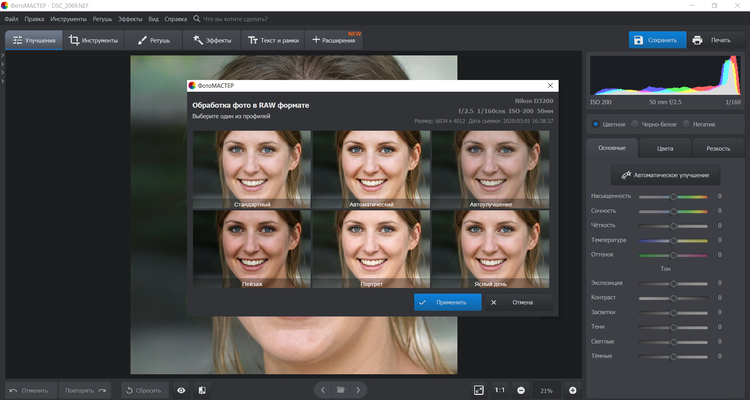Screen dimensions: 750x400
Task: Zoom in with the plus icon
Action: point(573,389)
